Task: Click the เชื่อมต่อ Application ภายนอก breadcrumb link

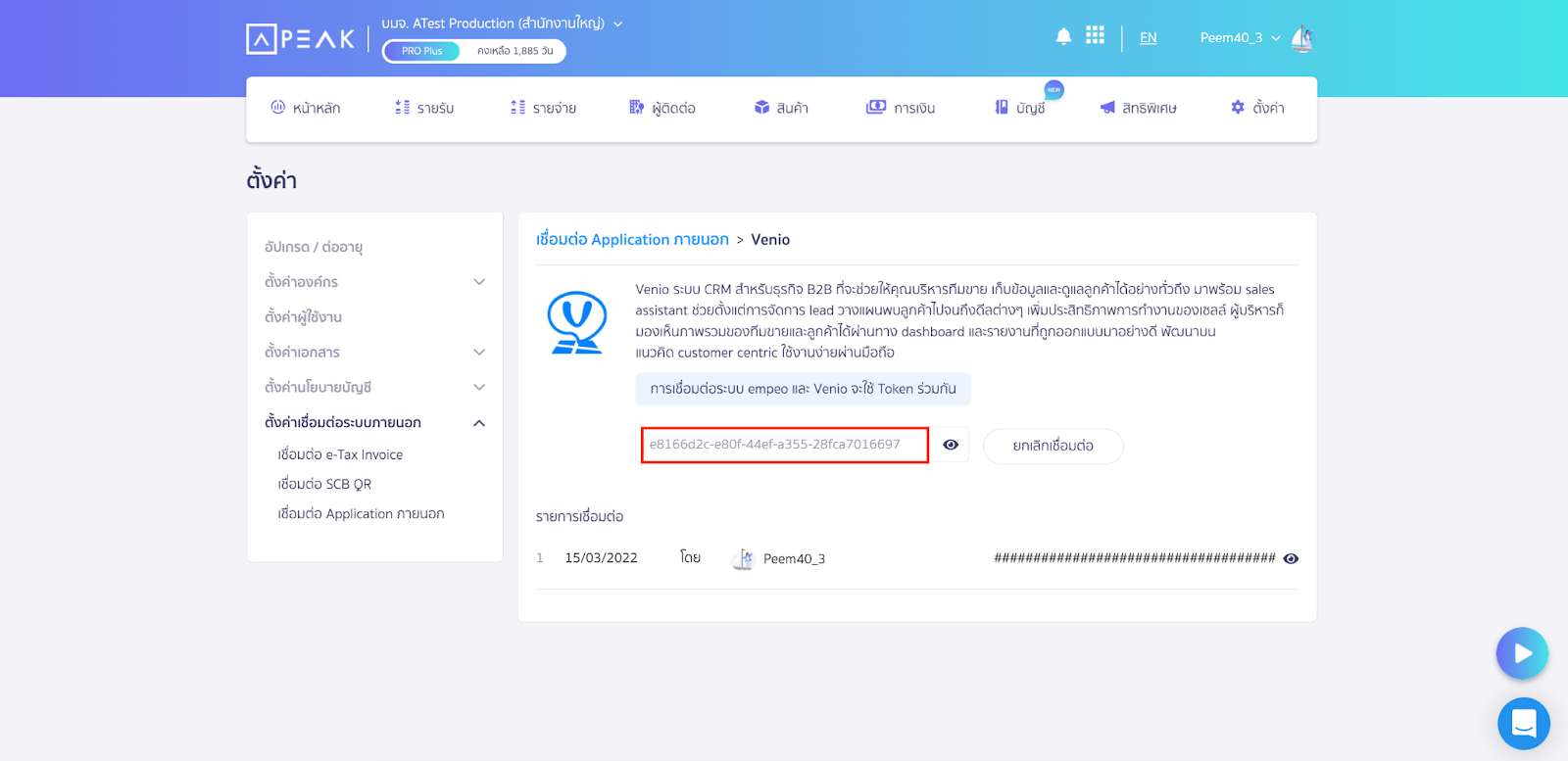Action: coord(632,239)
